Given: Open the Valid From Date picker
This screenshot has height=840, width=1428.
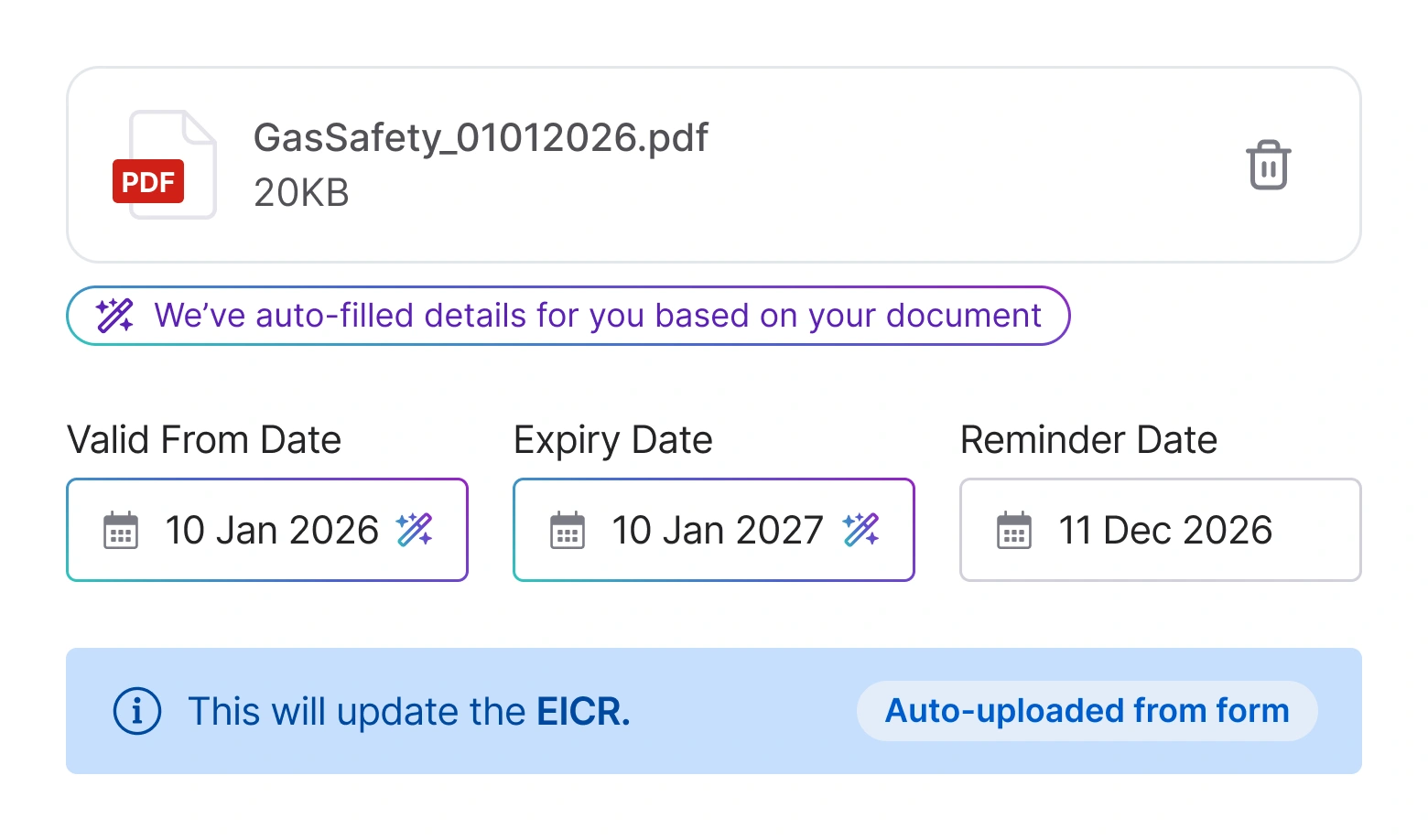Looking at the screenshot, I should [267, 530].
